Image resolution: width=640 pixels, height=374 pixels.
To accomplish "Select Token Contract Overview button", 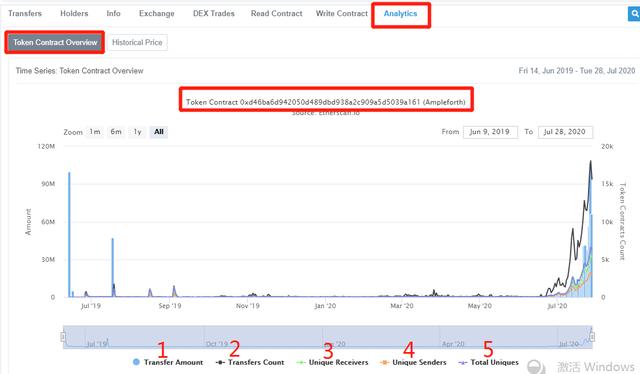I will 55,42.
